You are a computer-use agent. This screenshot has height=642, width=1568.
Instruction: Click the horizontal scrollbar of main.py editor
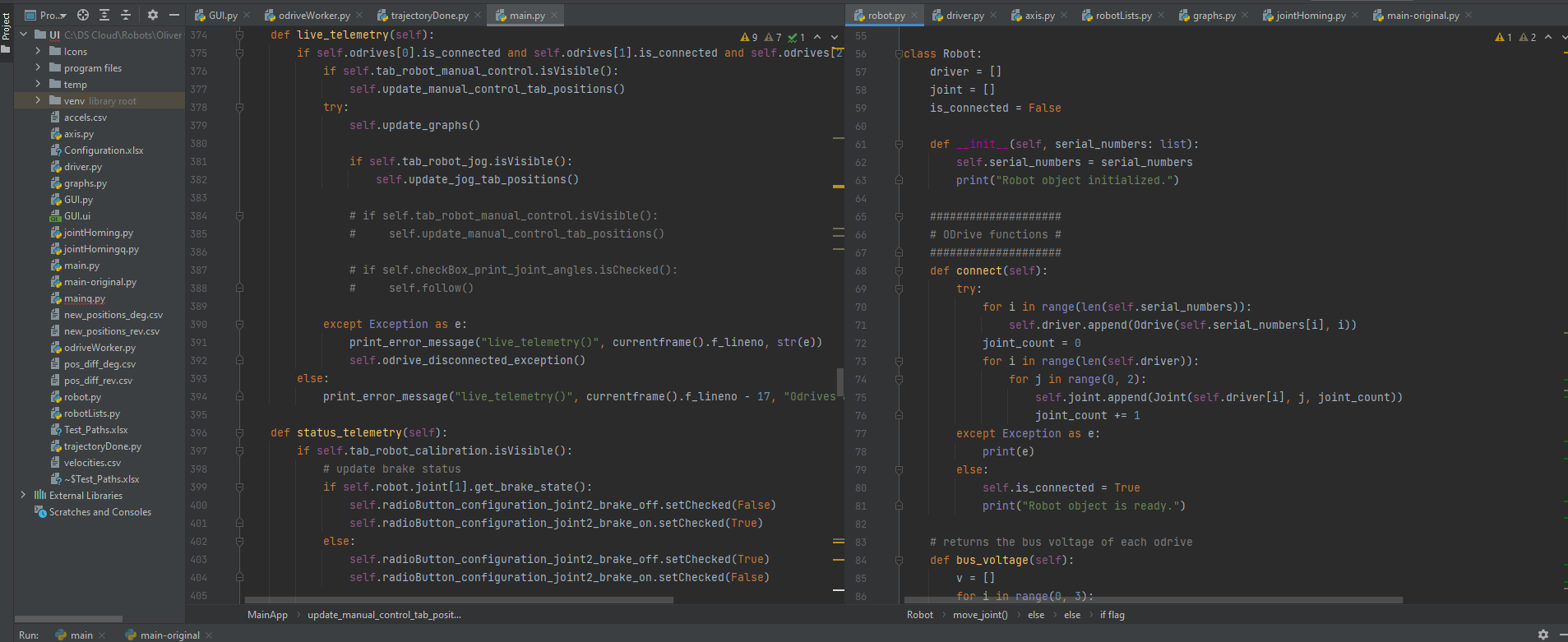[459, 600]
